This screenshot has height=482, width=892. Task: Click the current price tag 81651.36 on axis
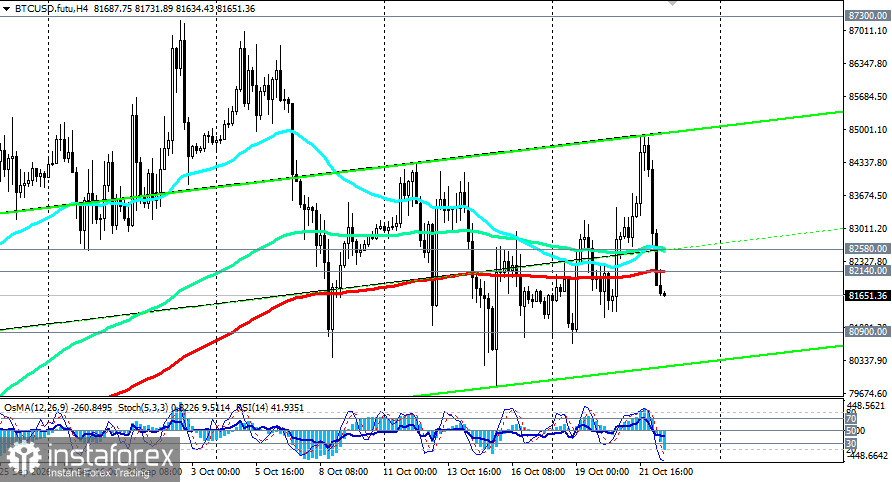point(867,295)
